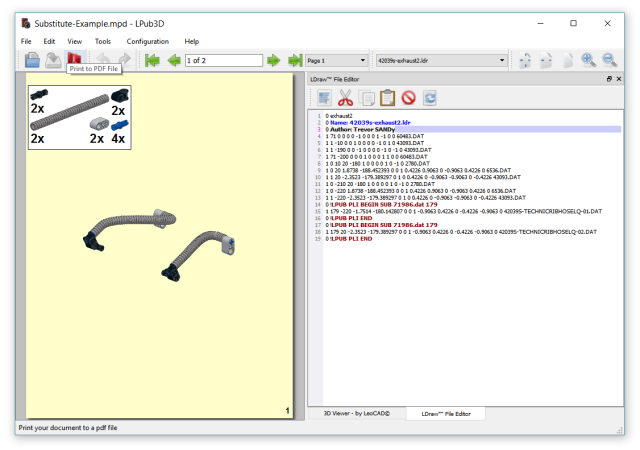
Task: Click the red Delete icon in File Editor
Action: pos(408,98)
